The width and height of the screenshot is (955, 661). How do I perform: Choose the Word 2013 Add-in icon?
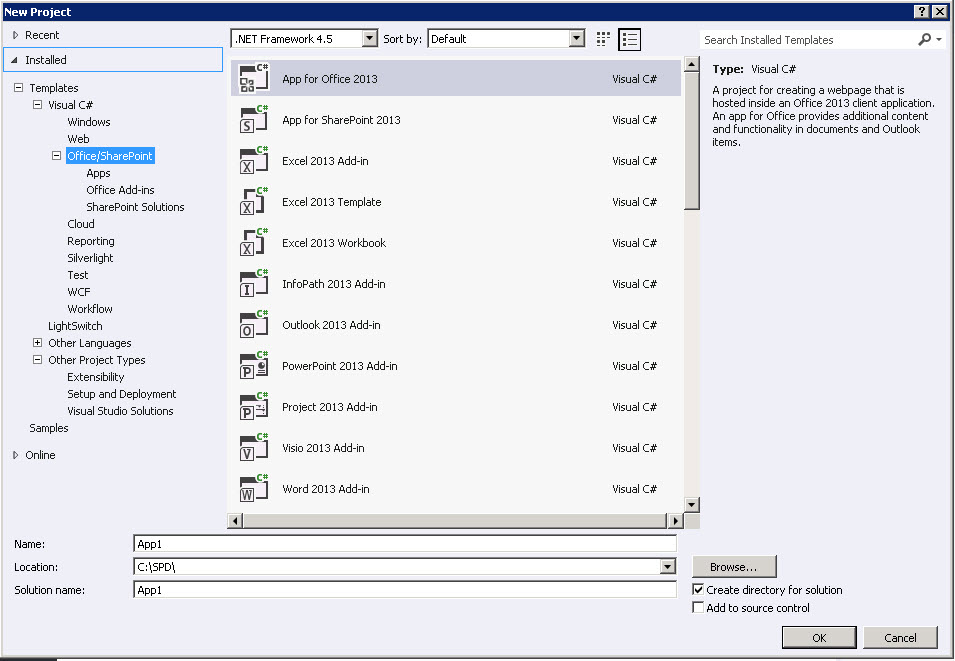click(x=254, y=489)
